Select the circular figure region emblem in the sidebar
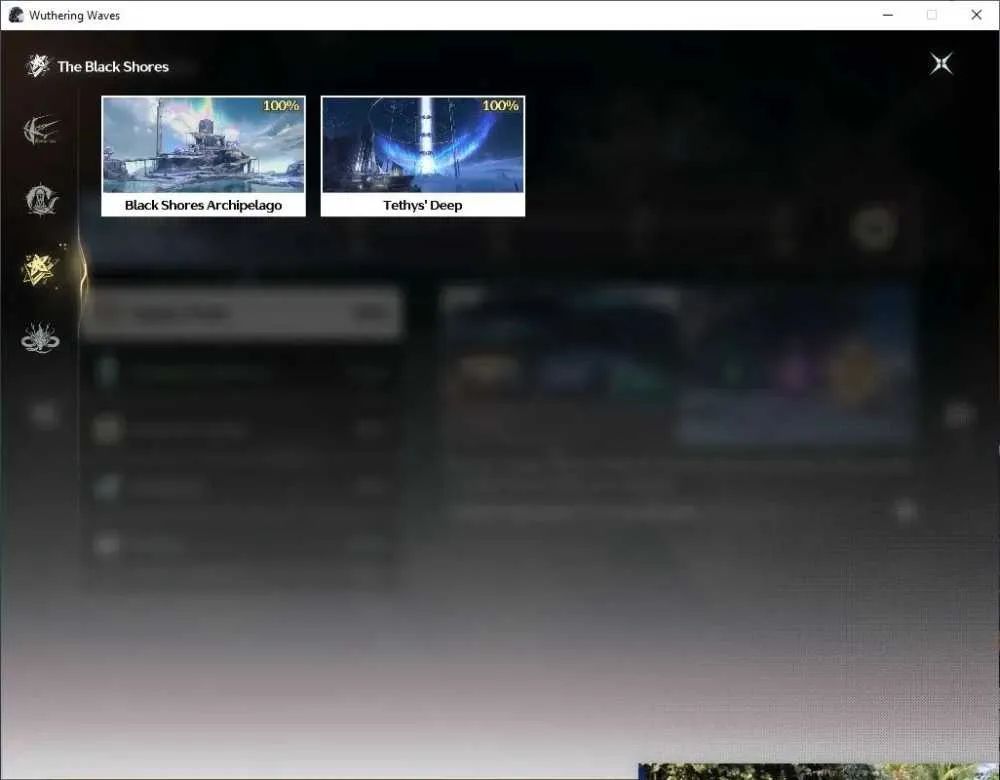Image resolution: width=1000 pixels, height=780 pixels. click(x=40, y=200)
